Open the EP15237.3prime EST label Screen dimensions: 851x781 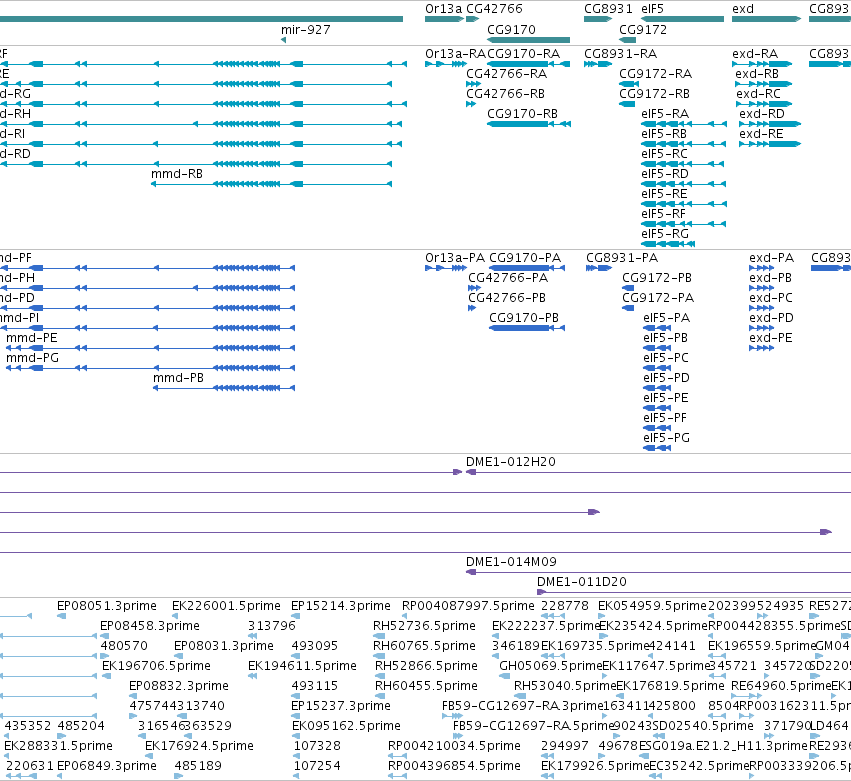pos(341,706)
